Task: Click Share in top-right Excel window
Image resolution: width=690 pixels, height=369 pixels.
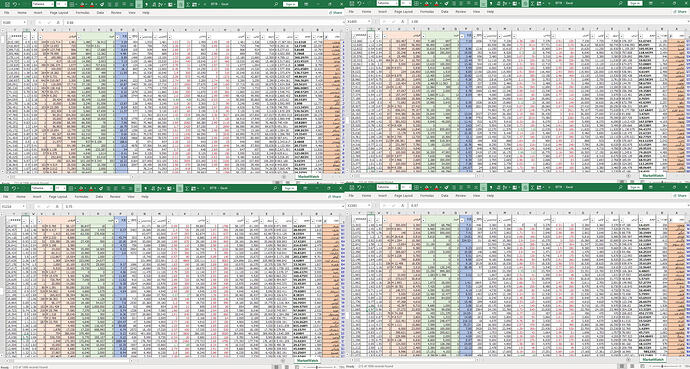Action: [x=681, y=11]
